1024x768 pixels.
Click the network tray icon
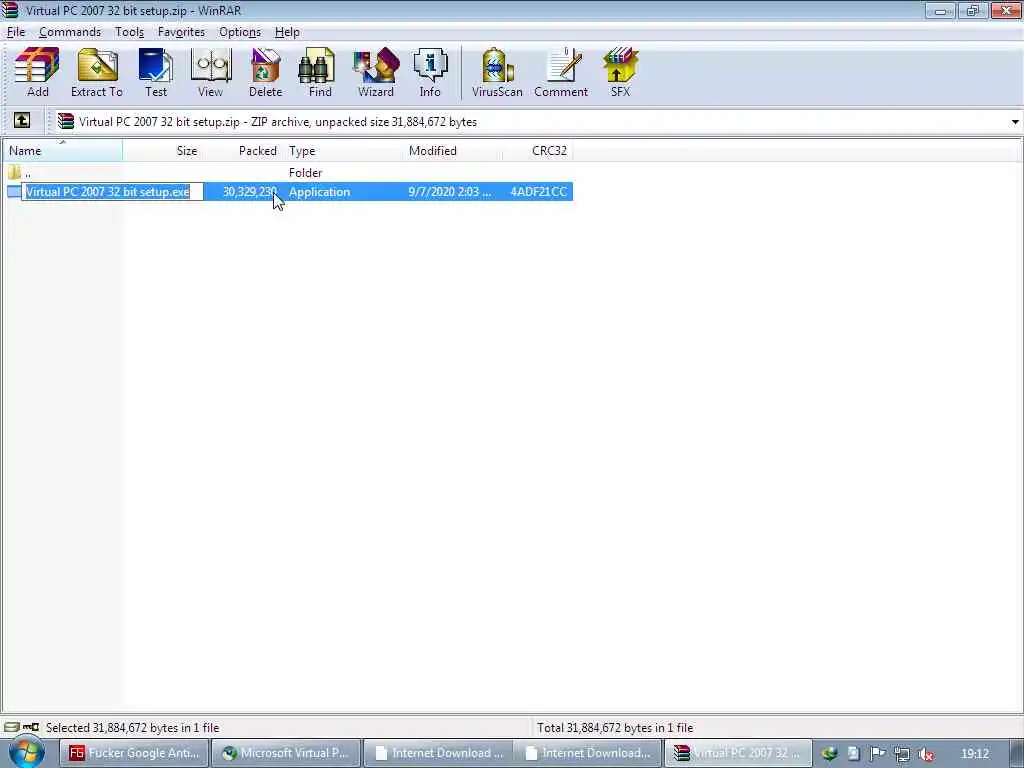pyautogui.click(x=902, y=754)
